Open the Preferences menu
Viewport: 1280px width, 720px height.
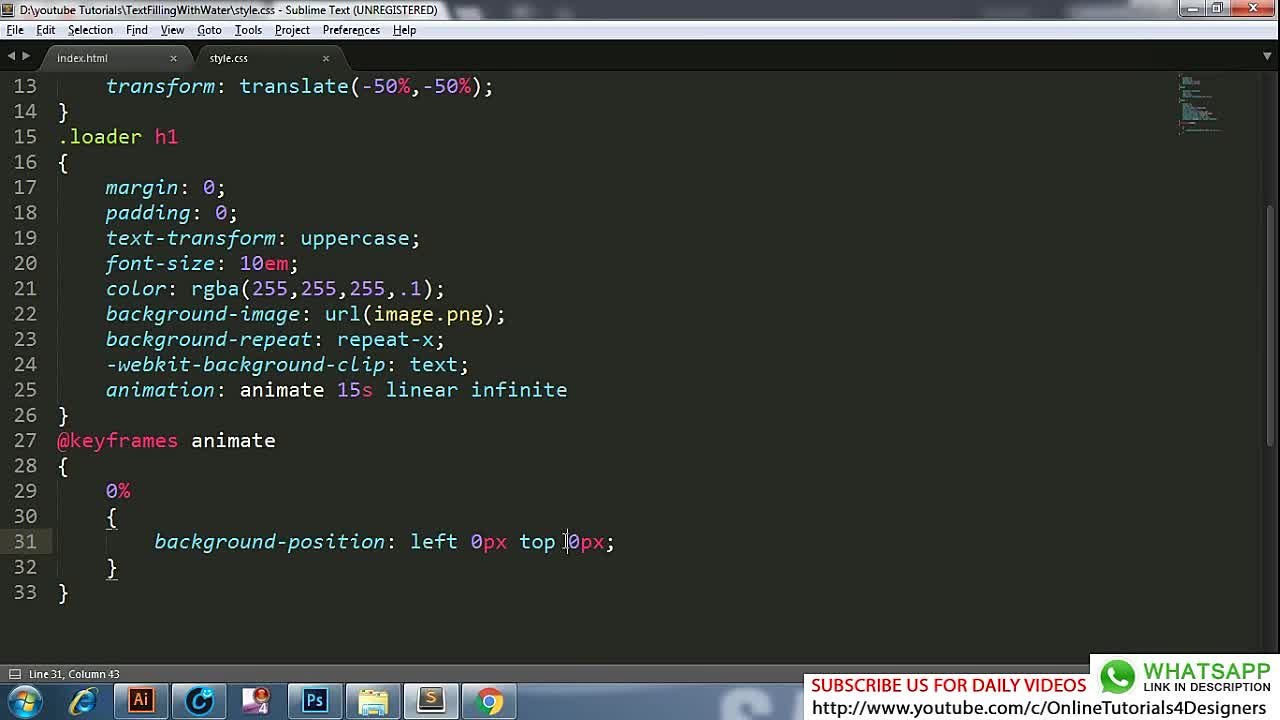(351, 30)
